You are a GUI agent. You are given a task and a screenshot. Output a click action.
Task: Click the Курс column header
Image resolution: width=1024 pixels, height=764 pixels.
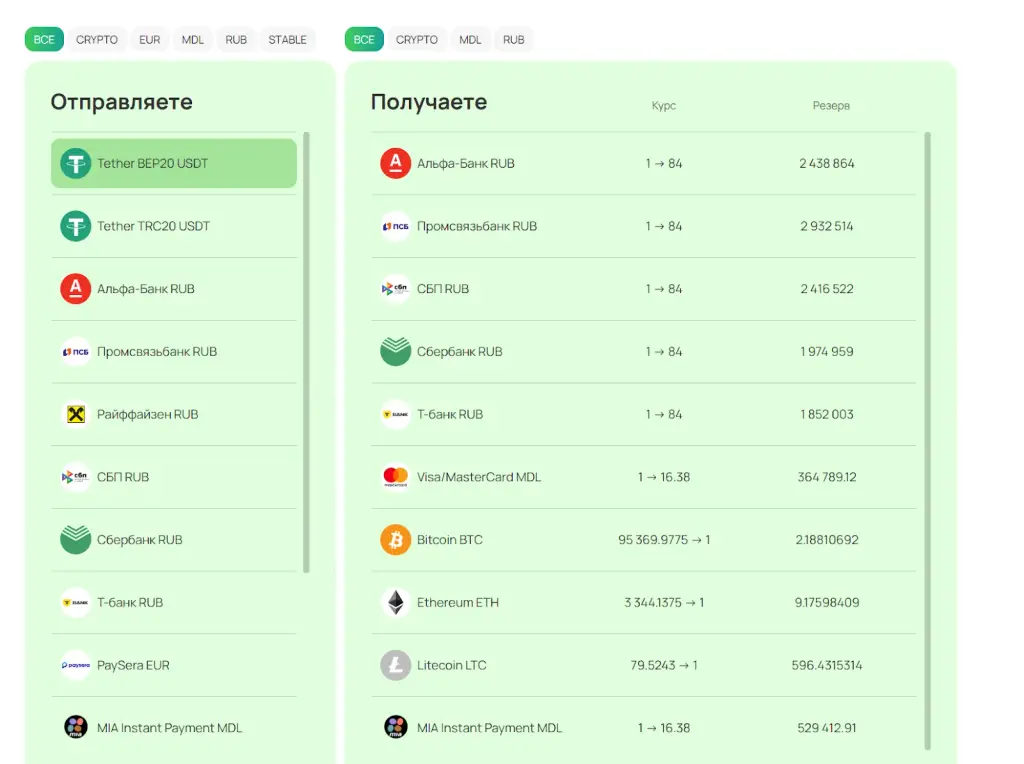tap(664, 105)
